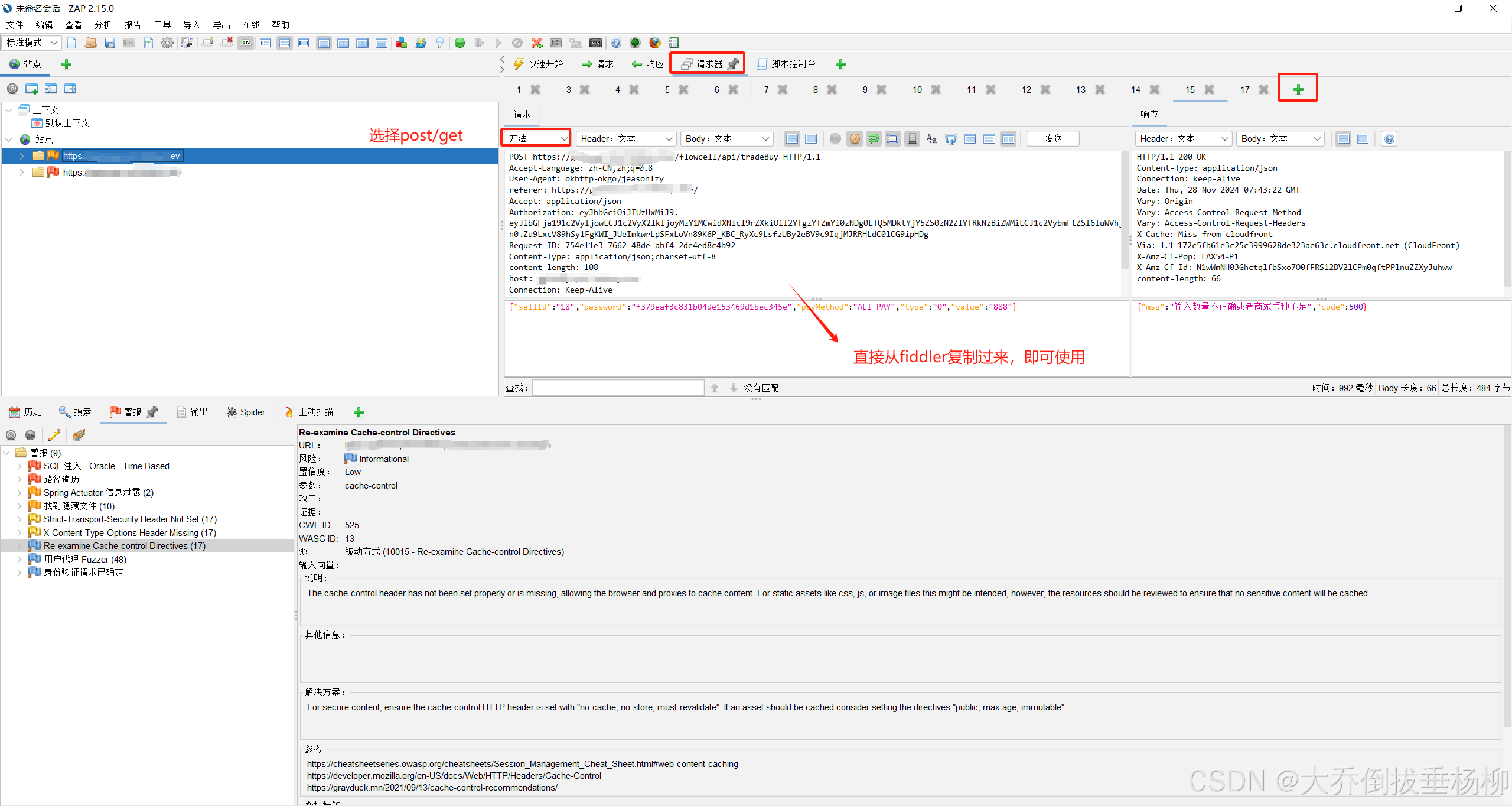The height and width of the screenshot is (806, 1512).
Task: Click the 查找 search input field
Action: click(x=618, y=388)
